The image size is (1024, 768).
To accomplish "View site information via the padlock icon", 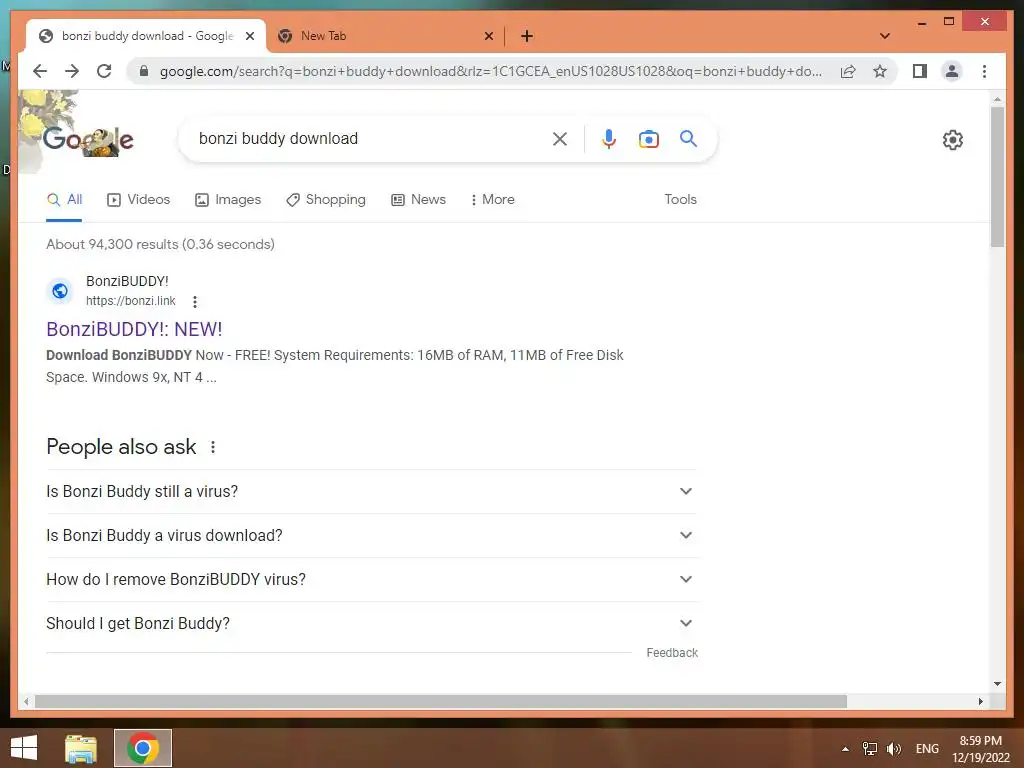I will pos(144,71).
